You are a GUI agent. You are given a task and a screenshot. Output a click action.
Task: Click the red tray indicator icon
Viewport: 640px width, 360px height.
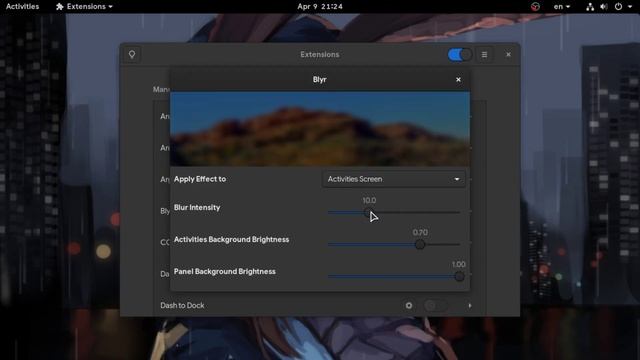pos(535,7)
